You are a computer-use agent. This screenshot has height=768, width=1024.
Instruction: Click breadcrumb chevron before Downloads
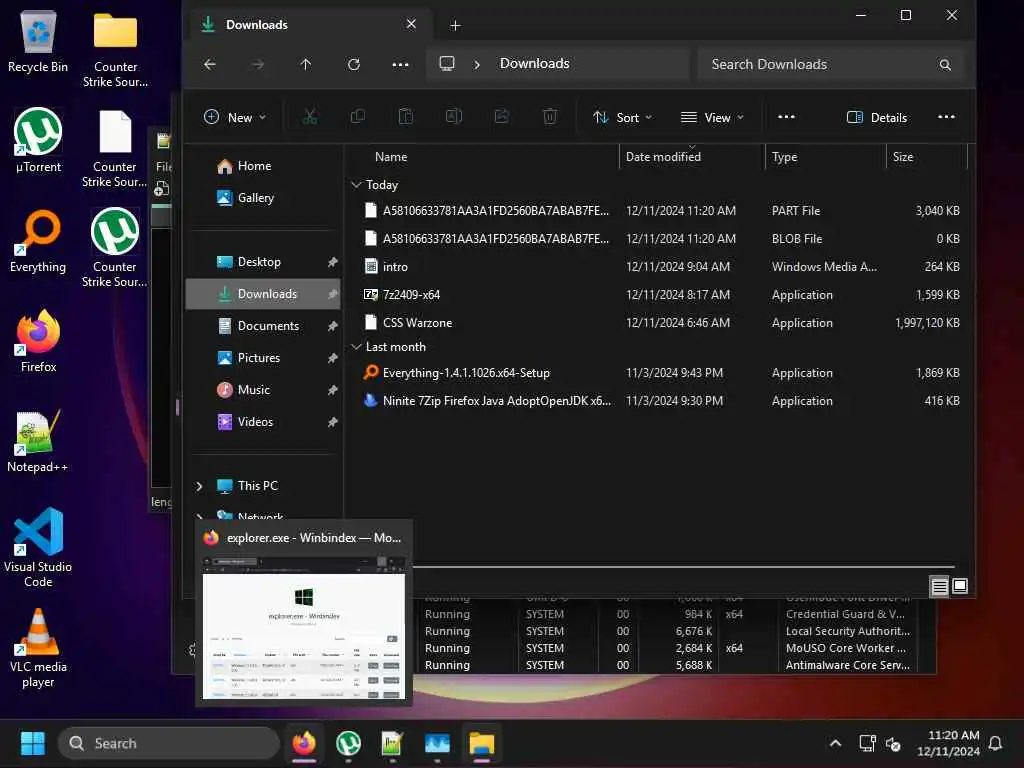(477, 64)
